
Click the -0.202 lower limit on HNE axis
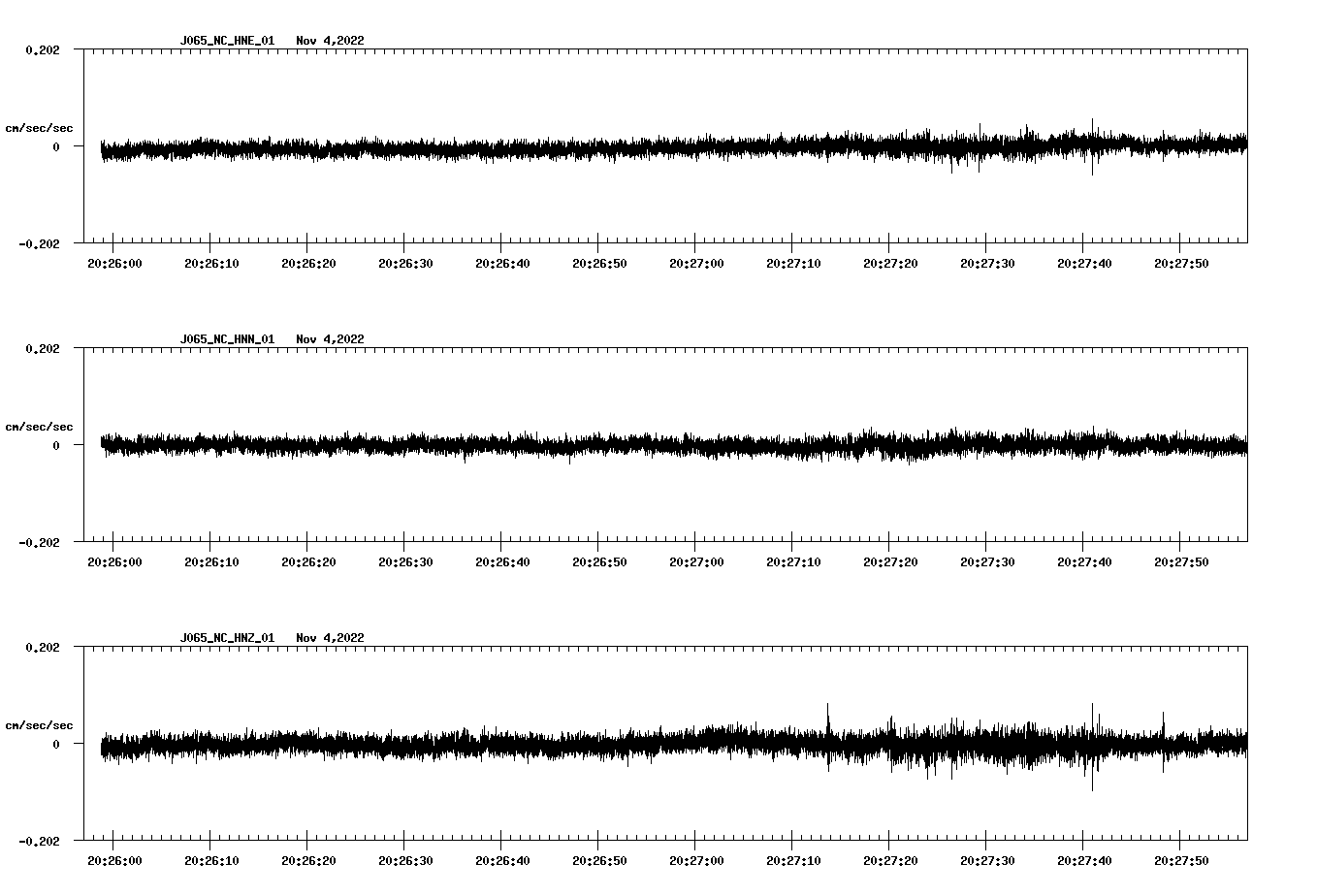[x=39, y=243]
